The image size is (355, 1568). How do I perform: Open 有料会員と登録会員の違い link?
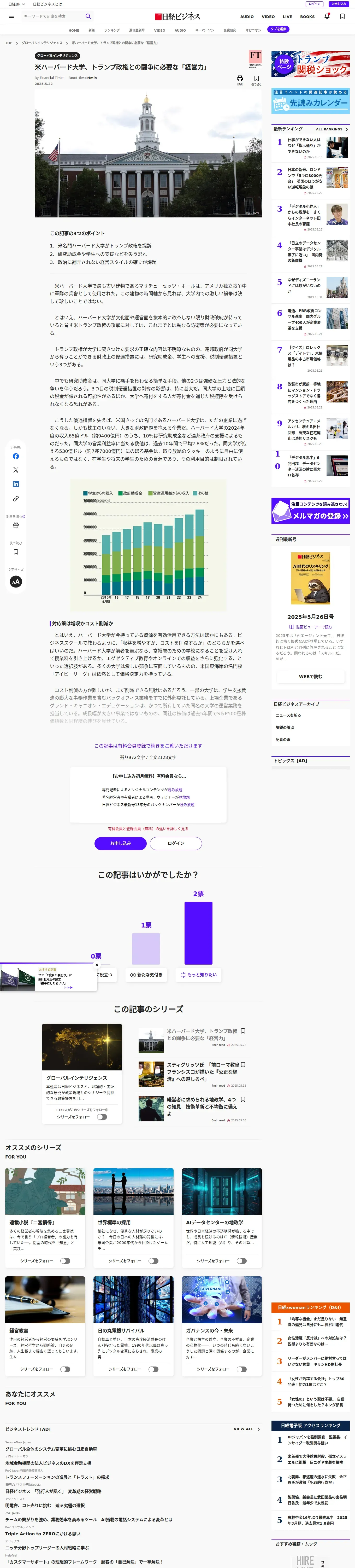point(148,828)
